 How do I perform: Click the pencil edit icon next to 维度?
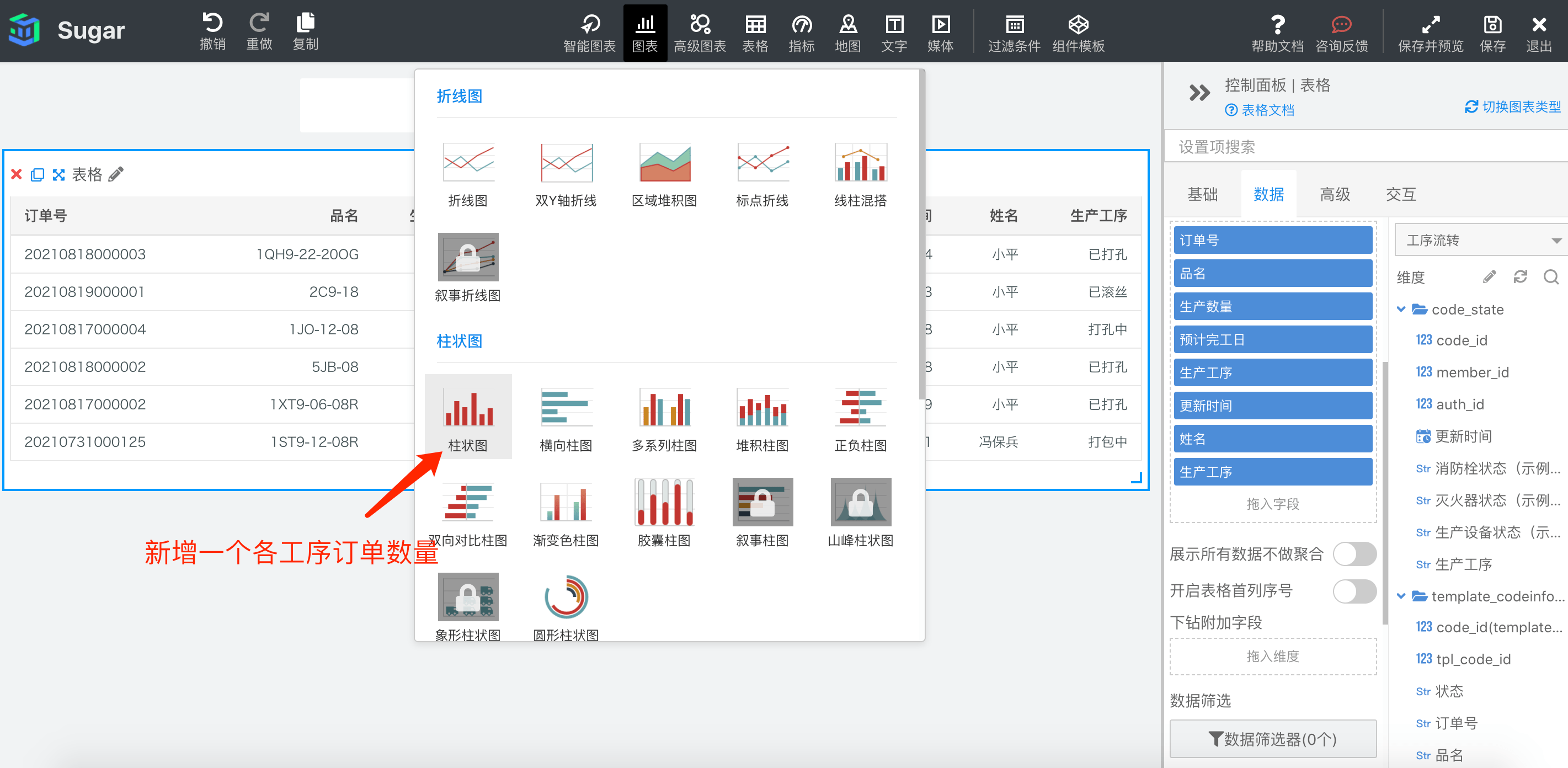1489,278
